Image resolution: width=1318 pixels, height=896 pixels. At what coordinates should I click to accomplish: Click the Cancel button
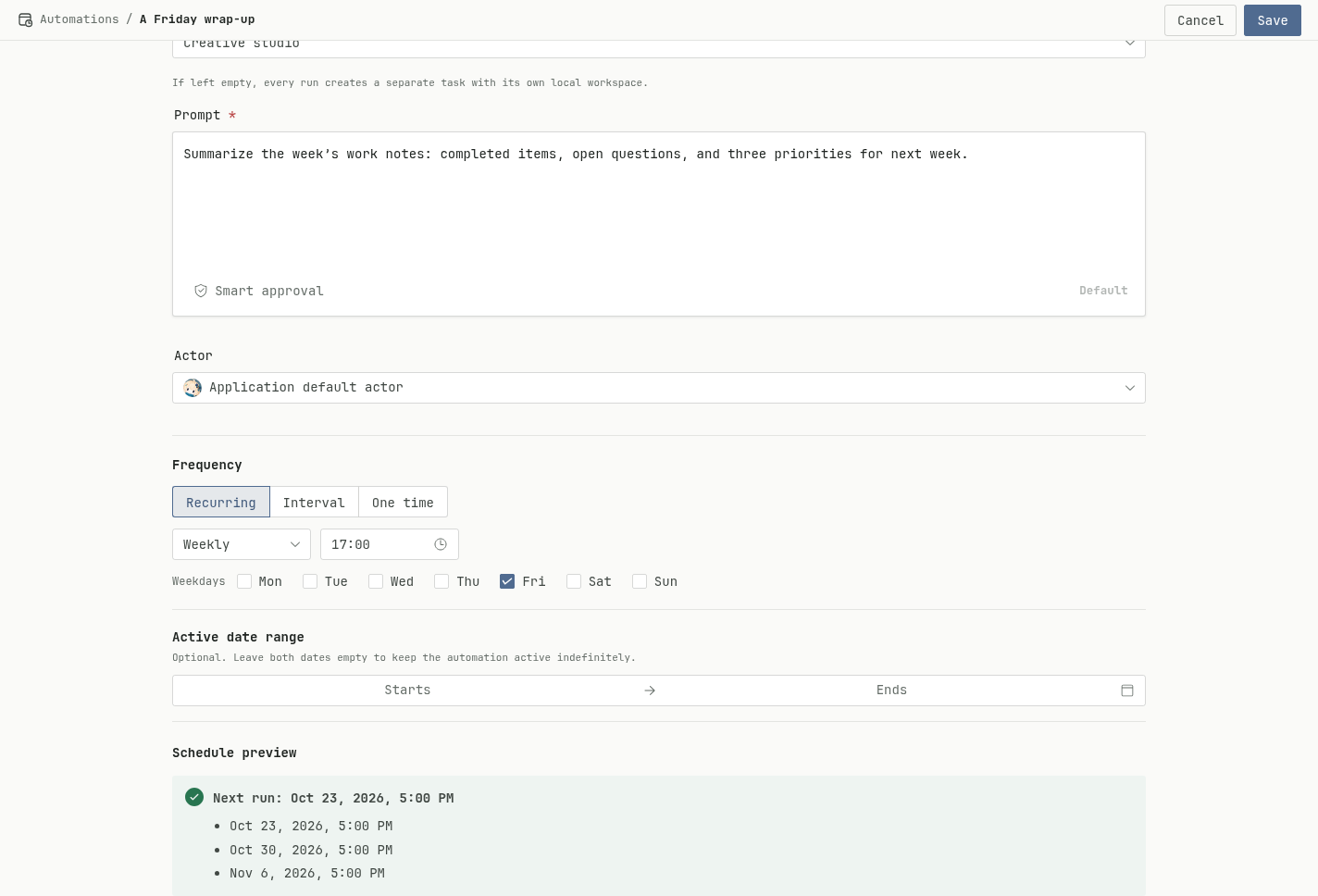(x=1200, y=20)
